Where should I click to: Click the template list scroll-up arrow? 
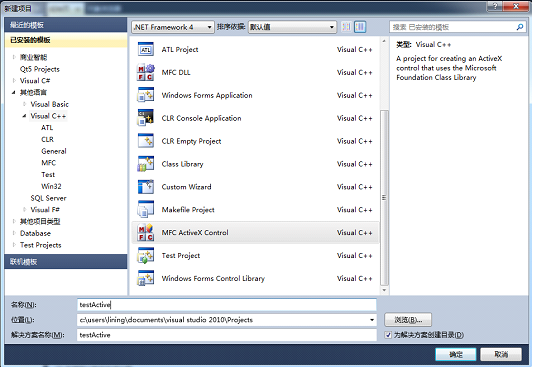384,41
